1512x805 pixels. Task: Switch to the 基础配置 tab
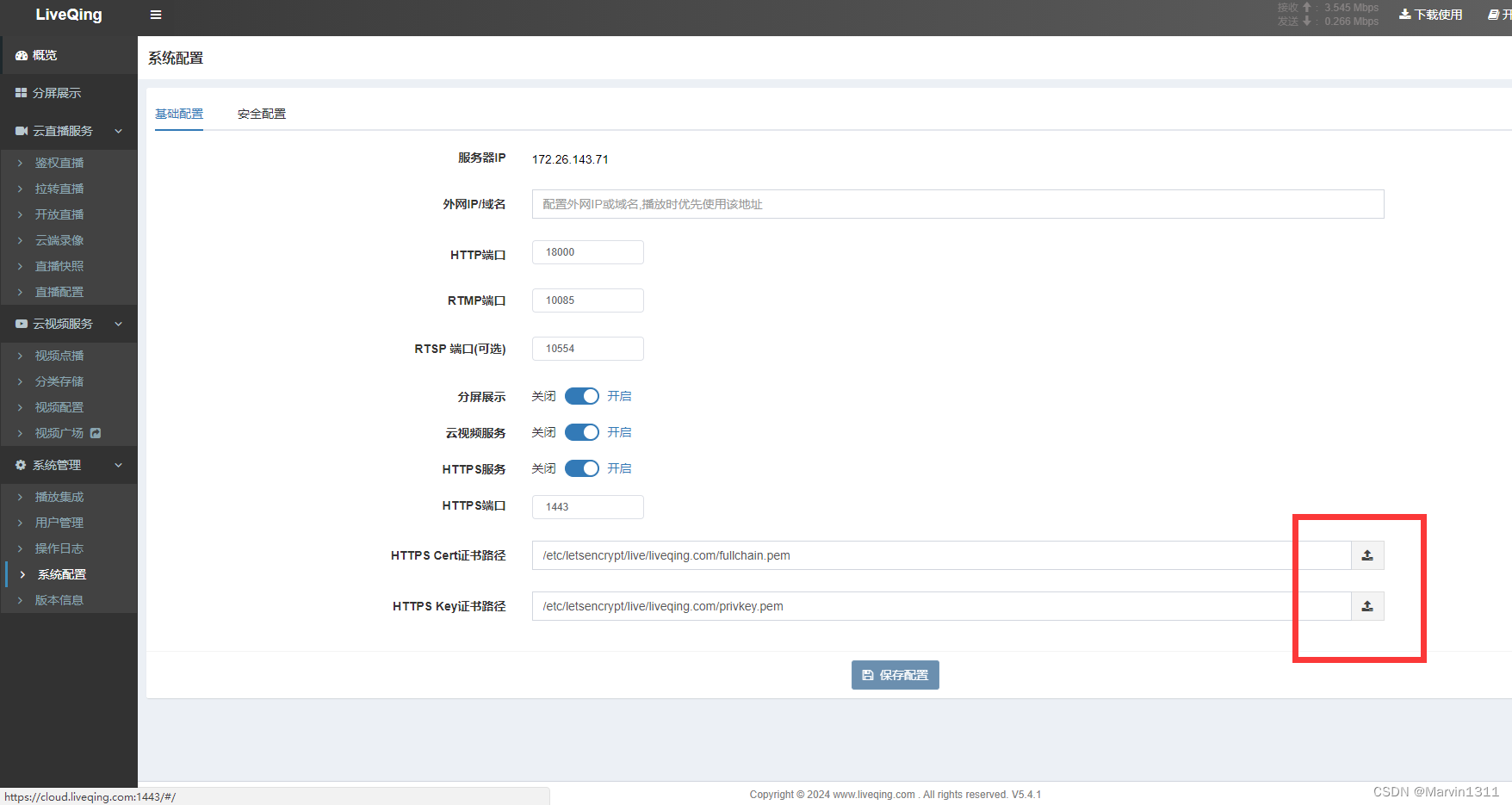coord(179,114)
